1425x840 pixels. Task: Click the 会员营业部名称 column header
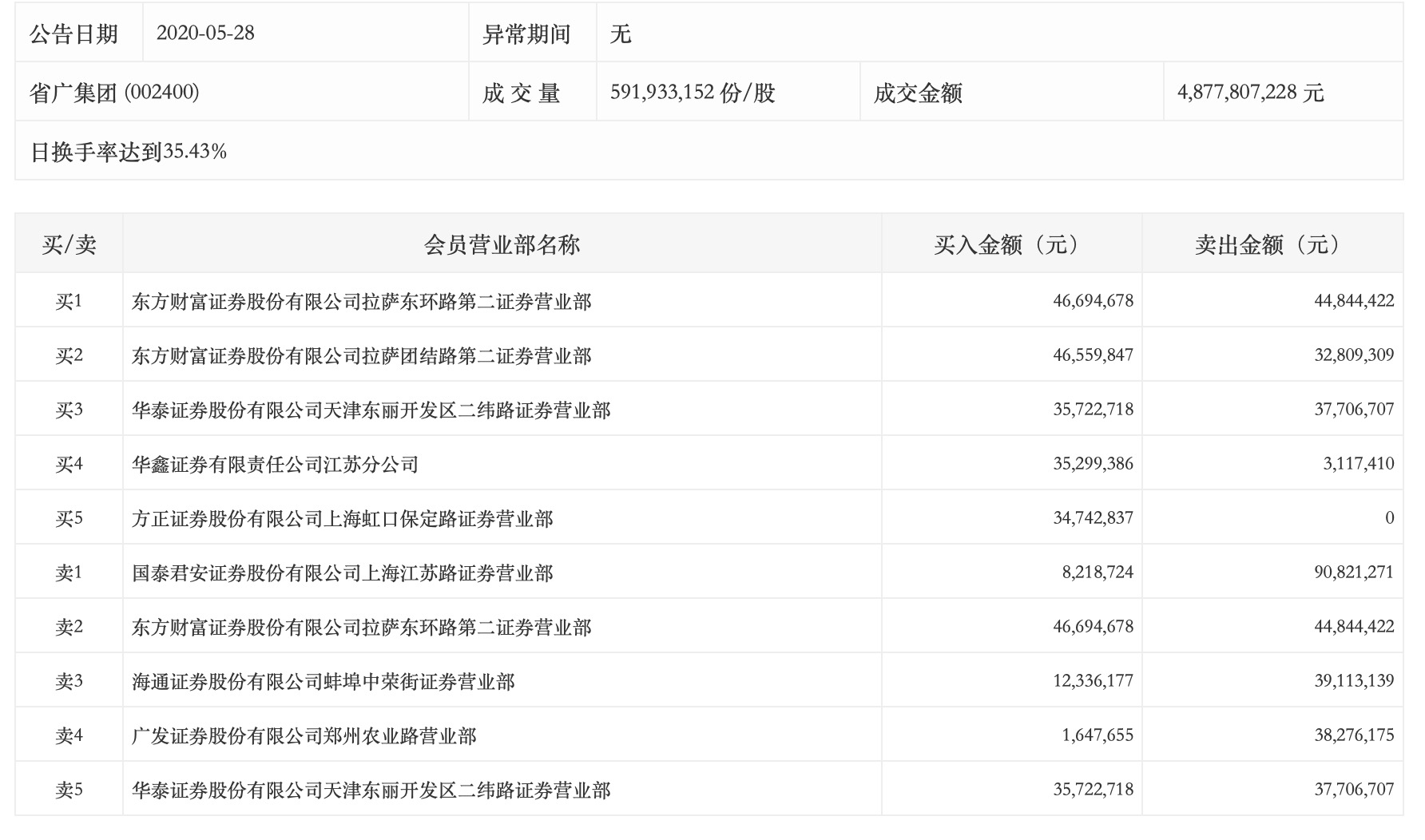[x=502, y=244]
